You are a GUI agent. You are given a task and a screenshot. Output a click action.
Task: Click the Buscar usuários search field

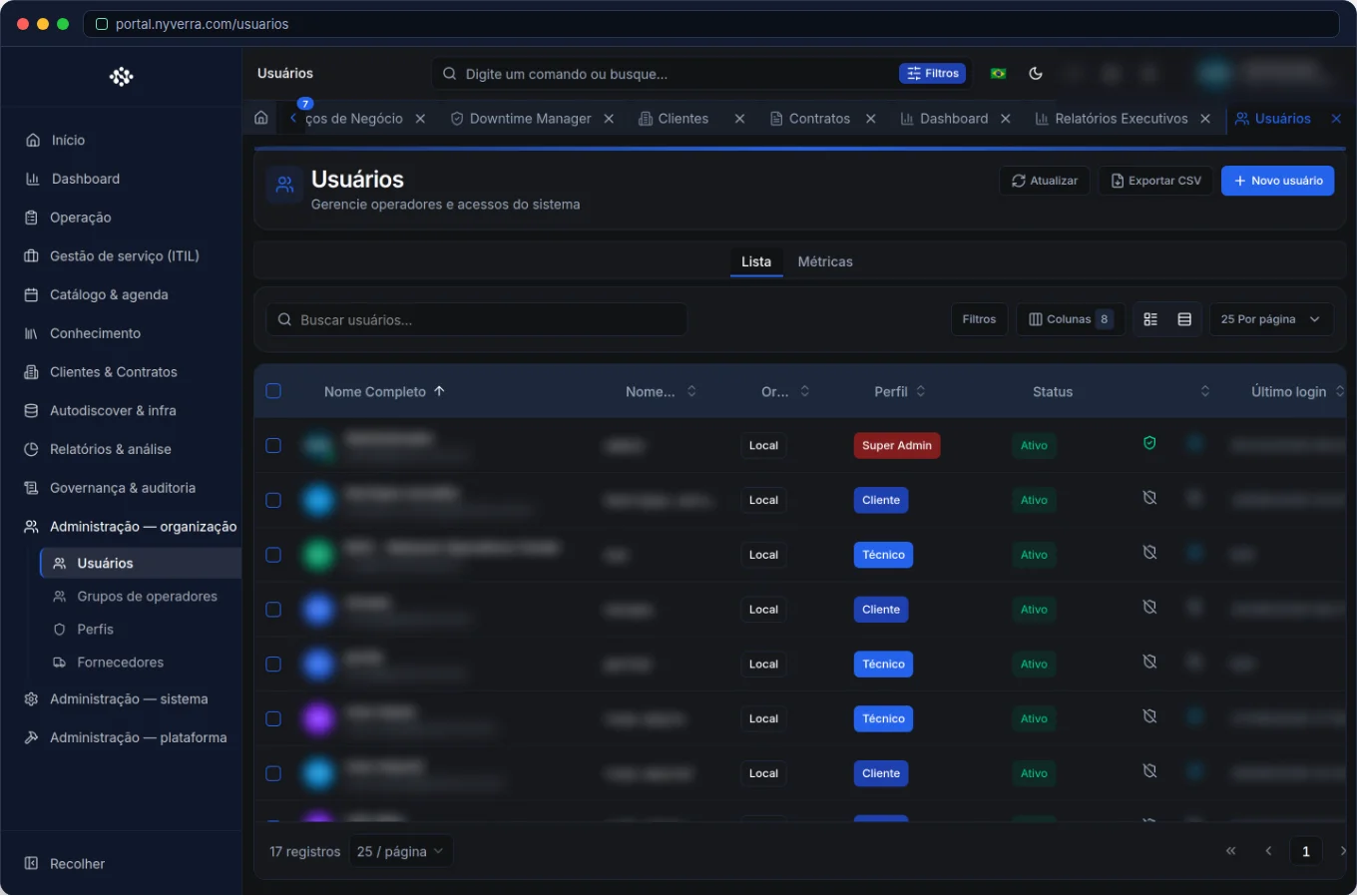(x=476, y=319)
